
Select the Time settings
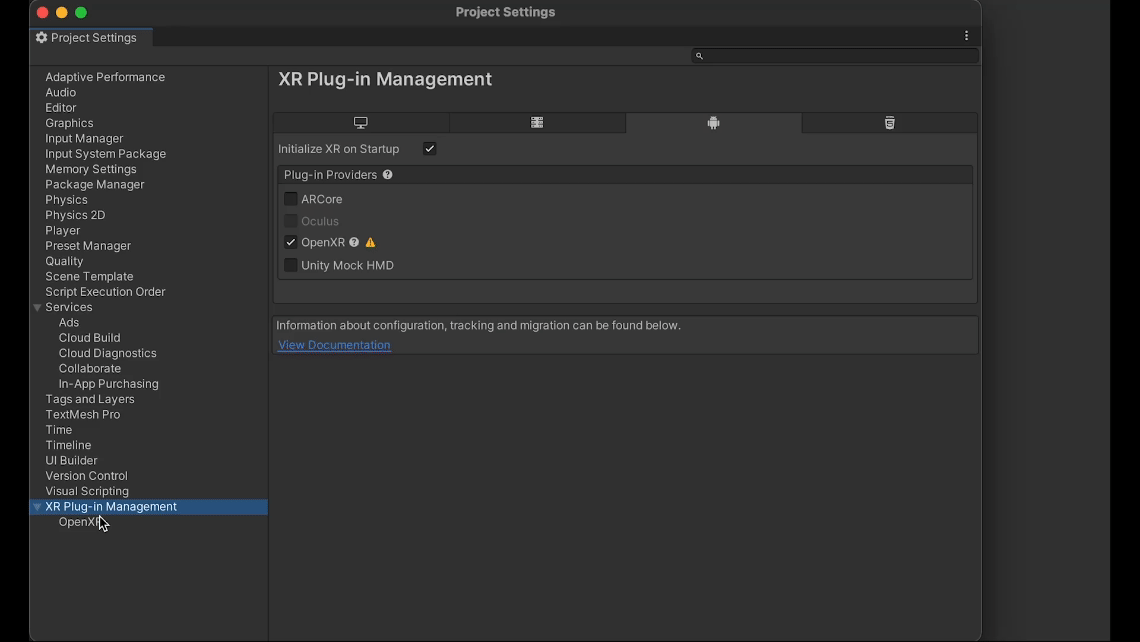pyautogui.click(x=59, y=430)
